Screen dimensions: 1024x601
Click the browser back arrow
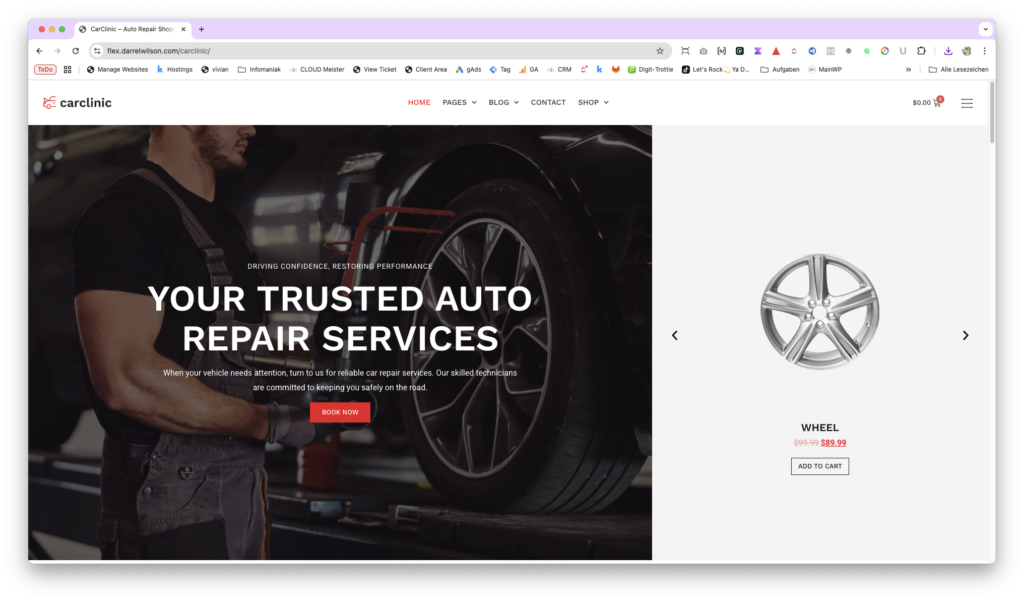pos(39,51)
